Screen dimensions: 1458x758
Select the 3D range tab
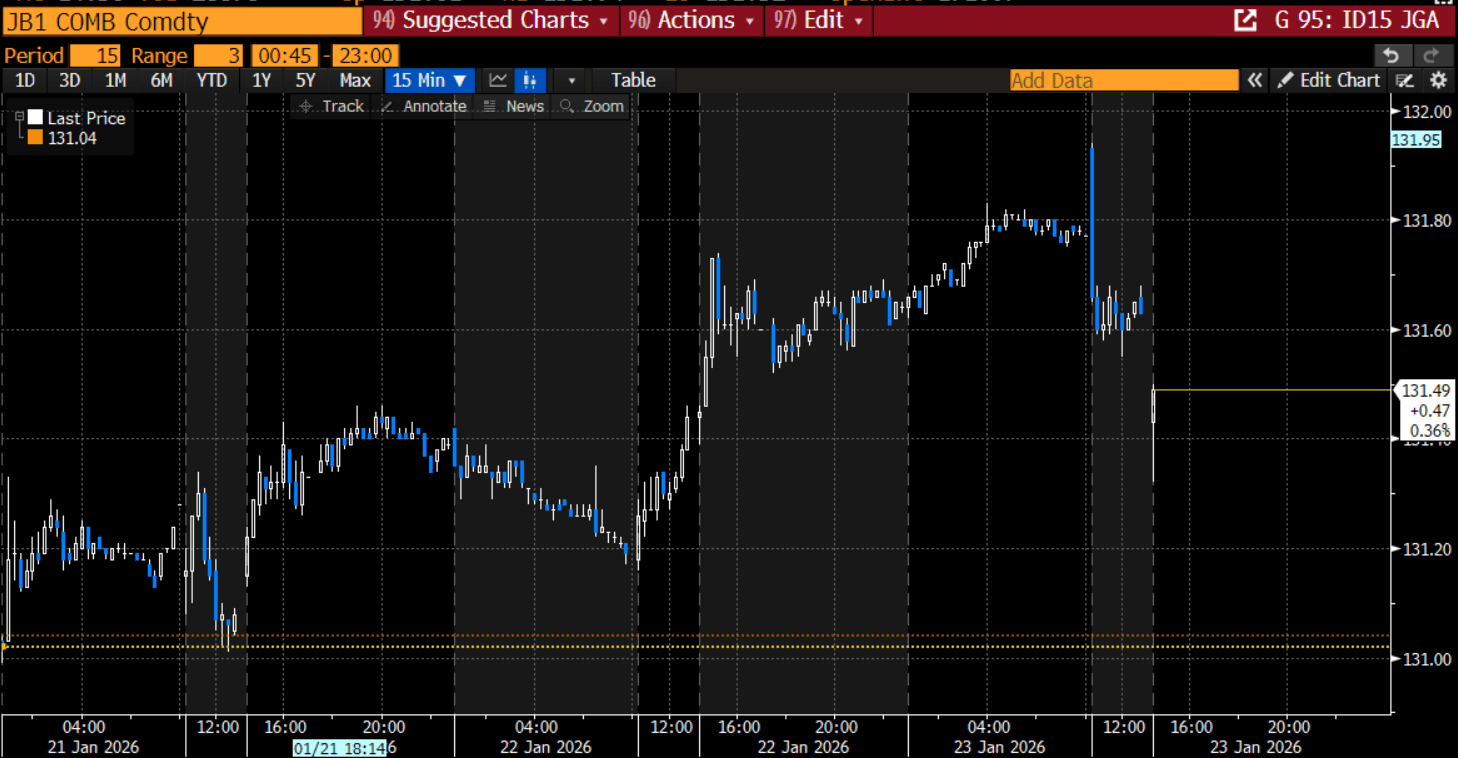click(x=70, y=81)
